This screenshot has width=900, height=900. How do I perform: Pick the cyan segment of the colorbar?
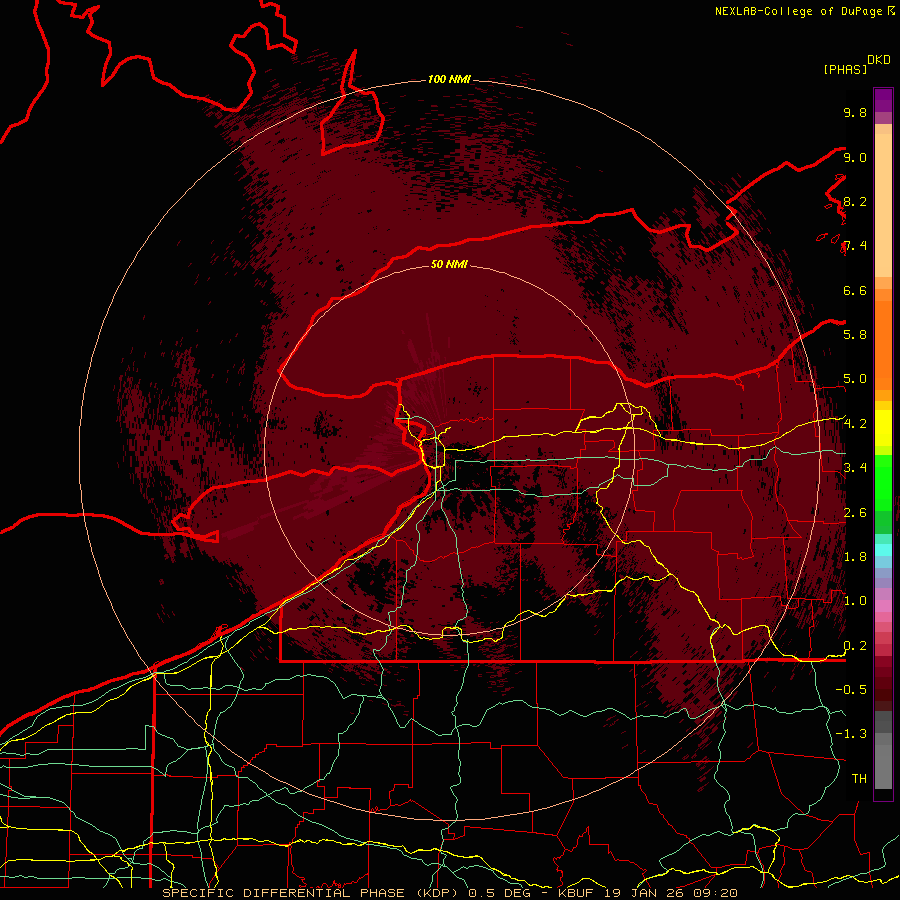[883, 550]
